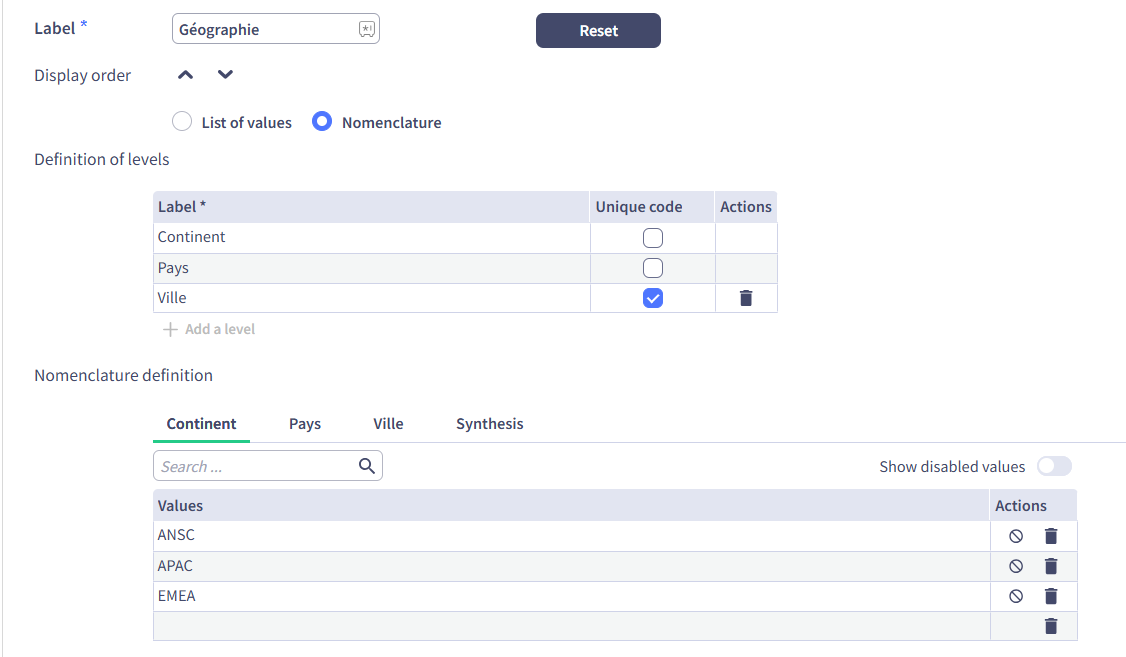Screen dimensions: 1126x657
Task: Disable the APAC value
Action: pos(1016,566)
